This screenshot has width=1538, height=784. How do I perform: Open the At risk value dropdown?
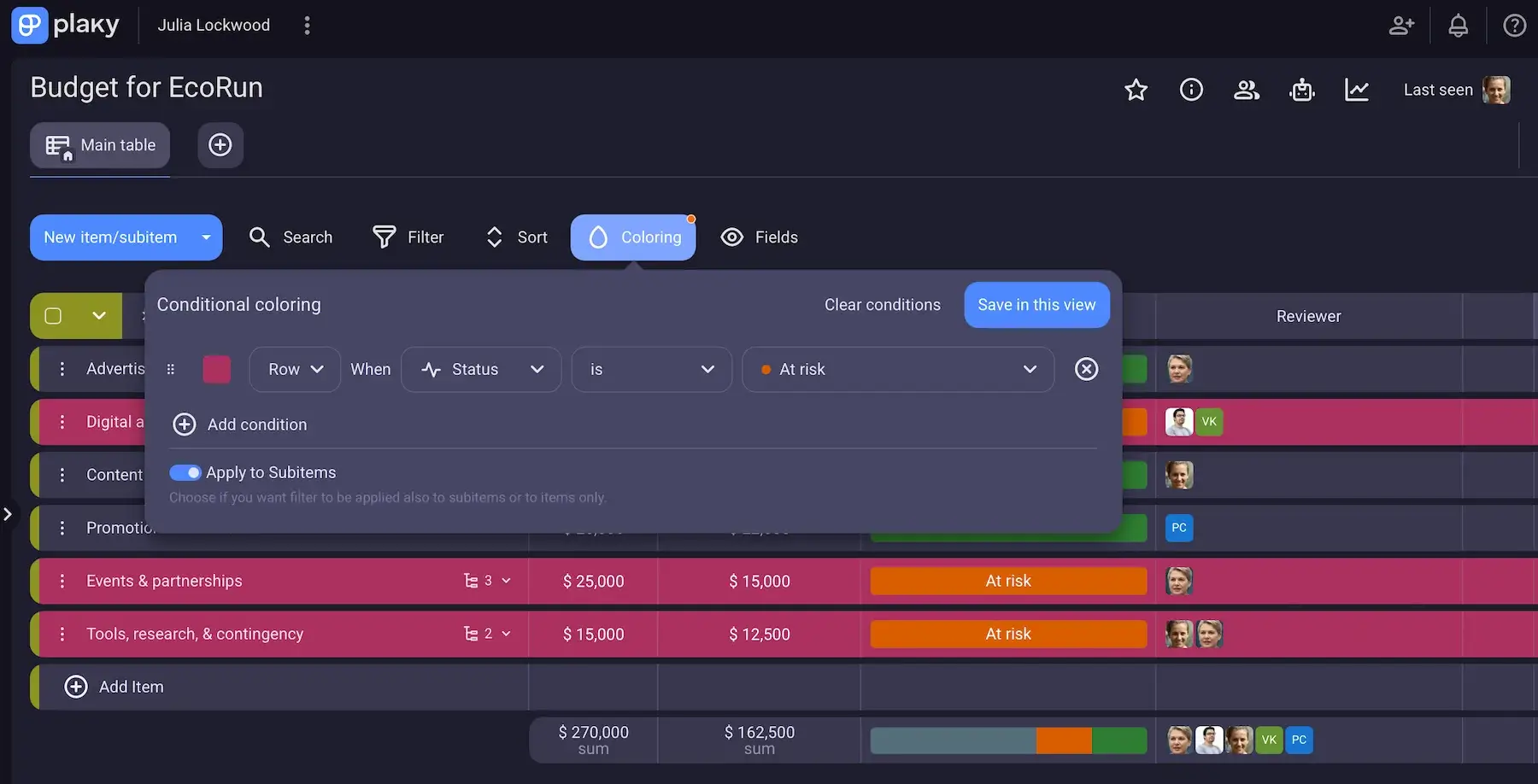(x=898, y=369)
